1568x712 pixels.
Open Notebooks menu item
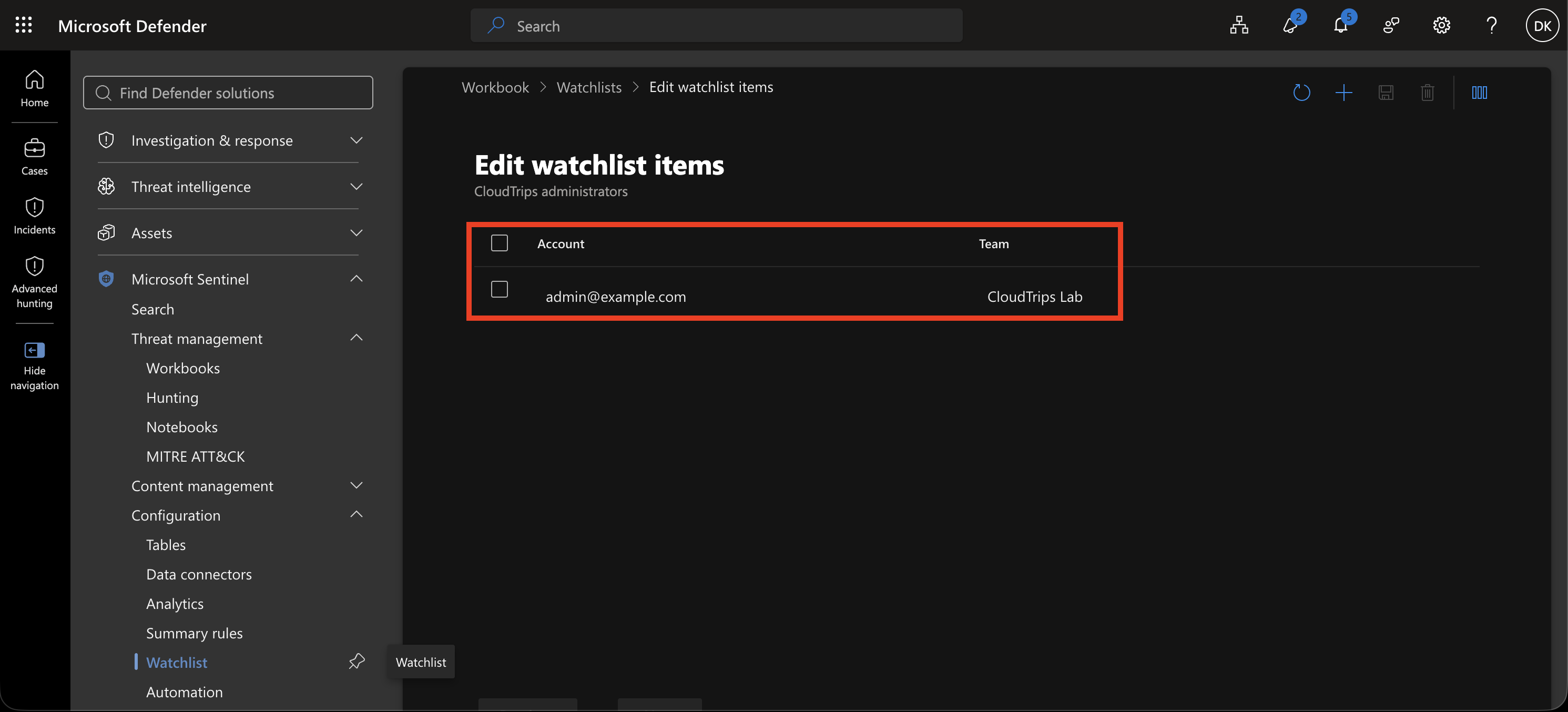(x=182, y=426)
